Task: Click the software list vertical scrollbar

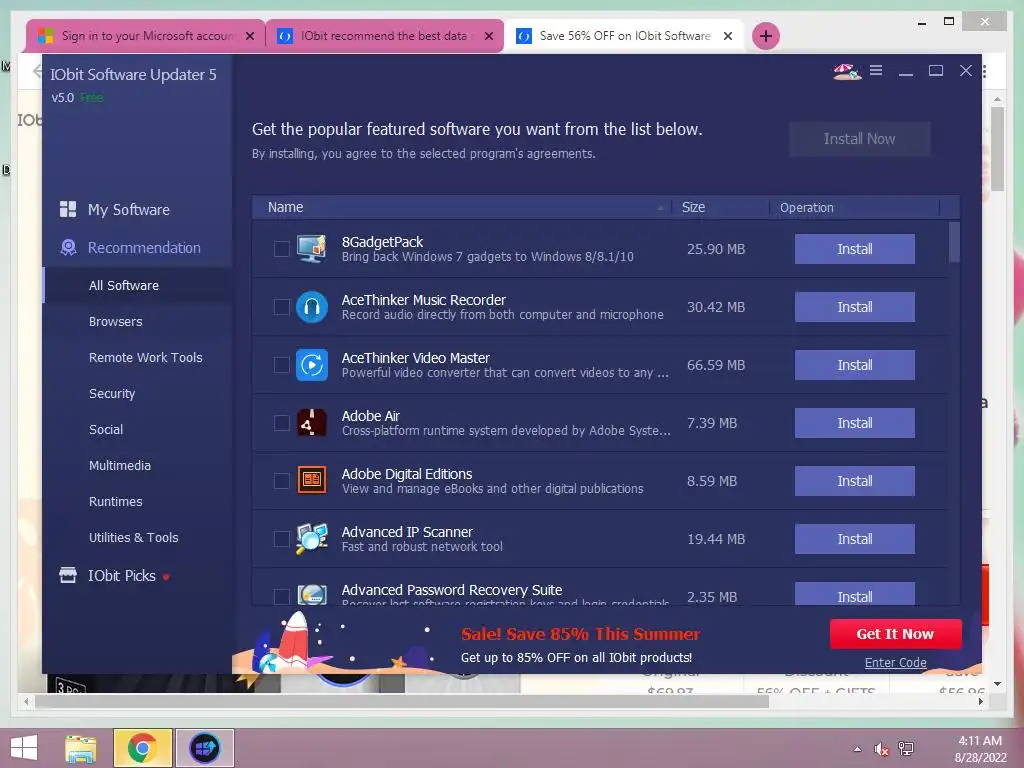Action: pyautogui.click(x=954, y=242)
